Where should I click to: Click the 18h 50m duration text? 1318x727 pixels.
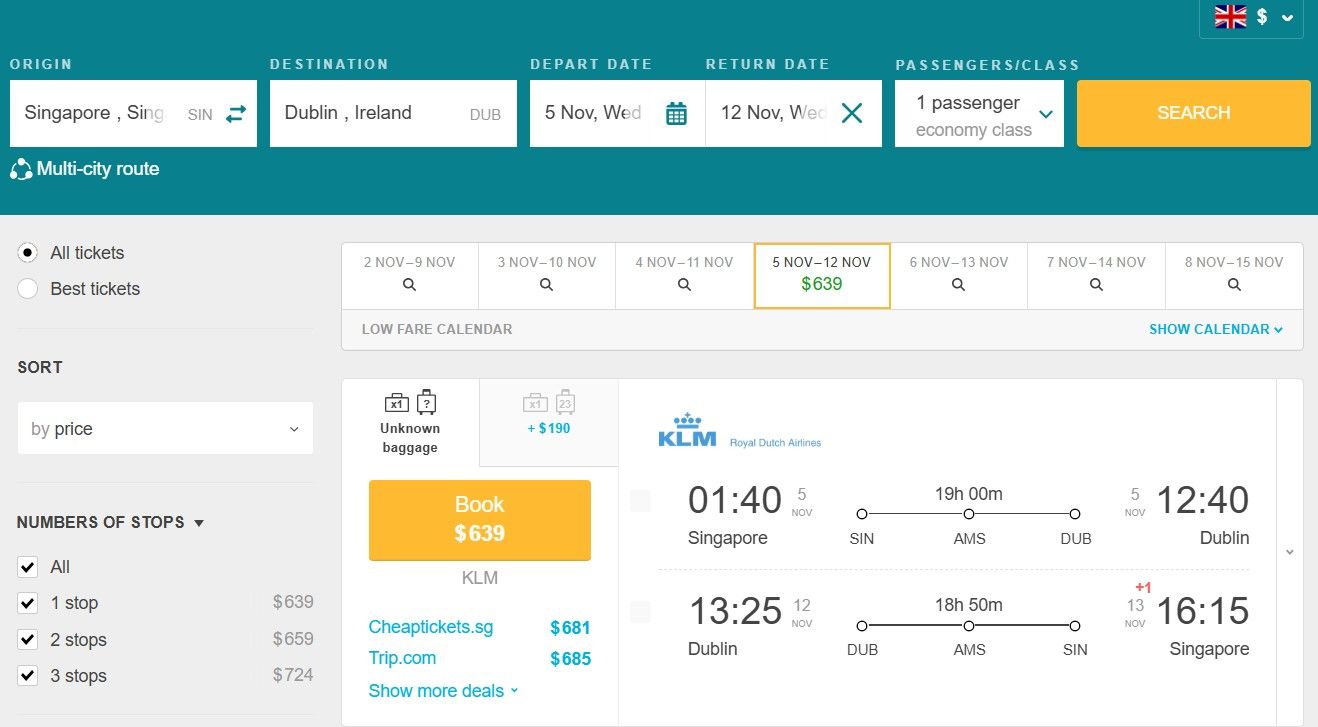click(x=968, y=604)
